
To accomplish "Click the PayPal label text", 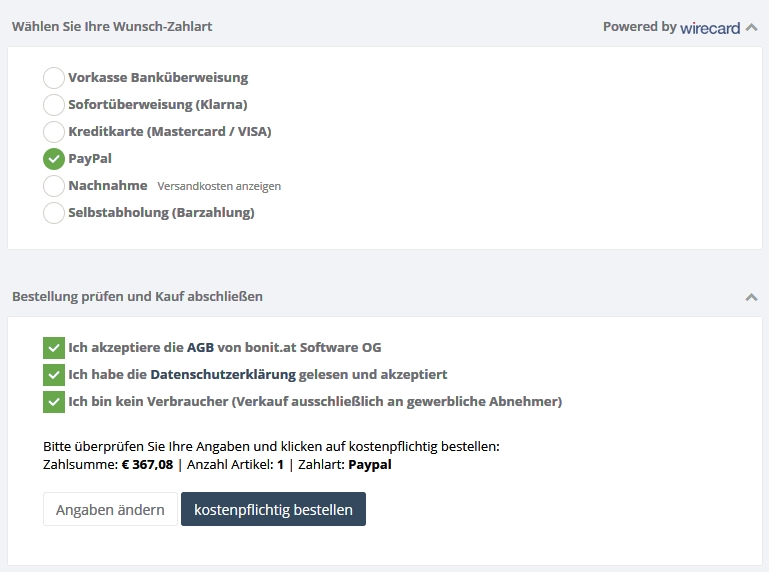I will 90,159.
